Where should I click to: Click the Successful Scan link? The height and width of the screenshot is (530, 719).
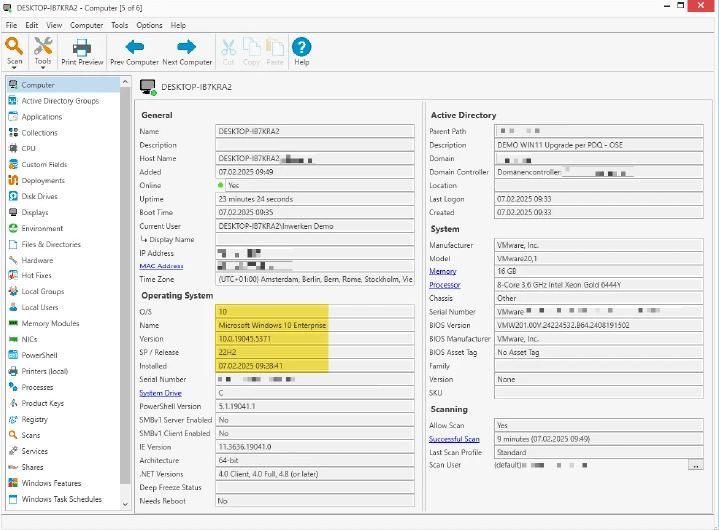point(454,439)
